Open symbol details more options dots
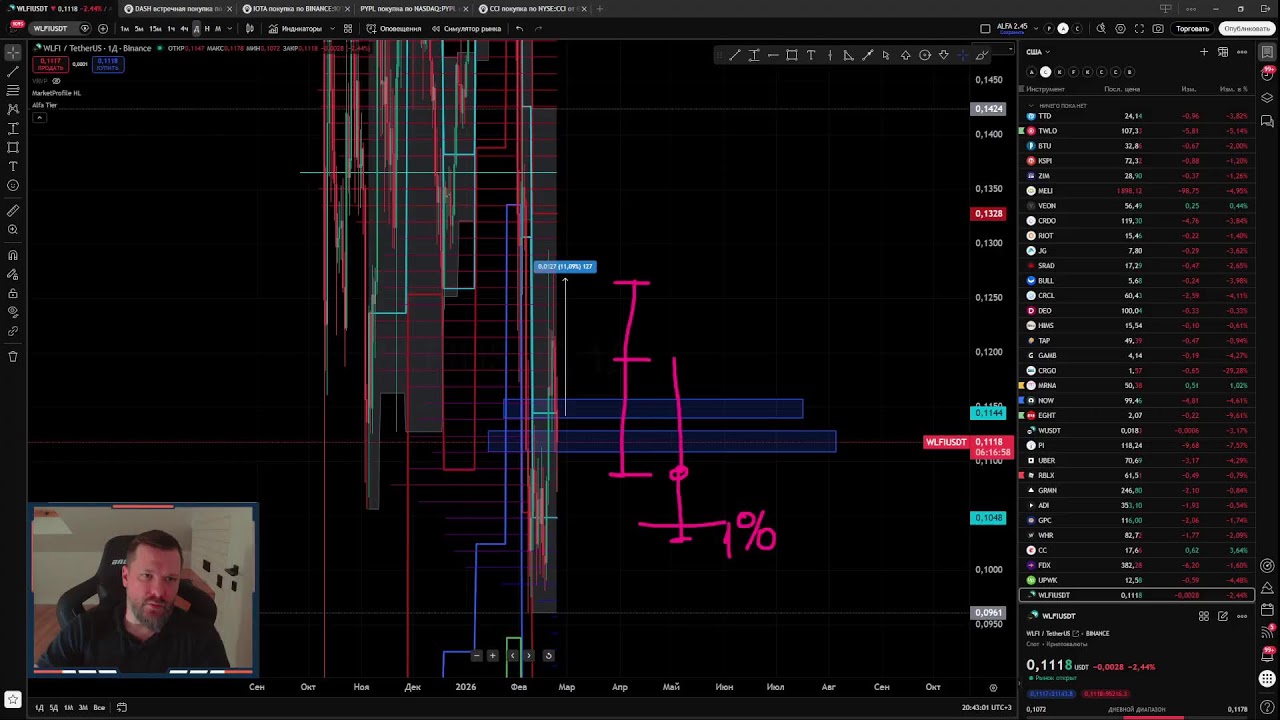Screen dimensions: 1280x720 (x=1242, y=616)
